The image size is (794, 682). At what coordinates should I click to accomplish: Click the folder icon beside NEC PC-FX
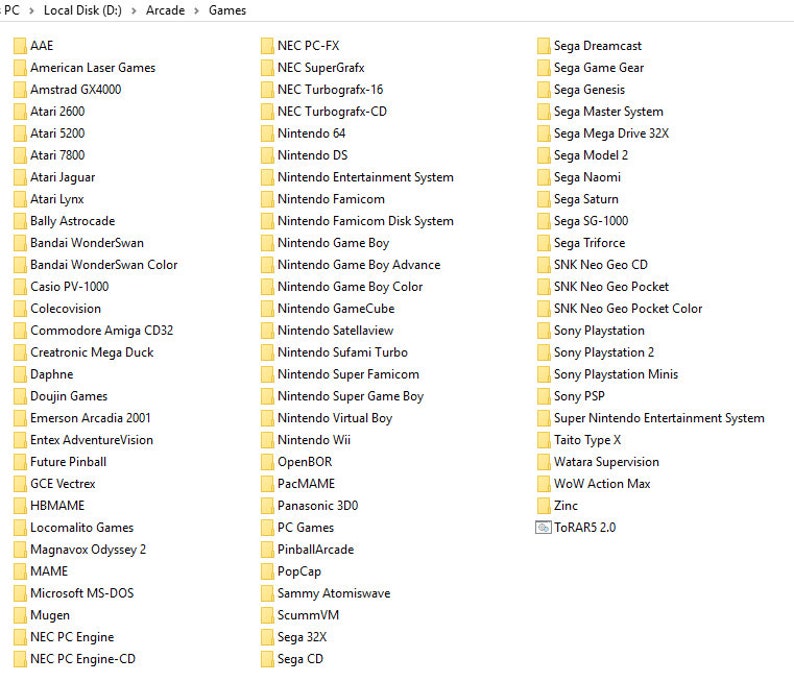coord(267,46)
